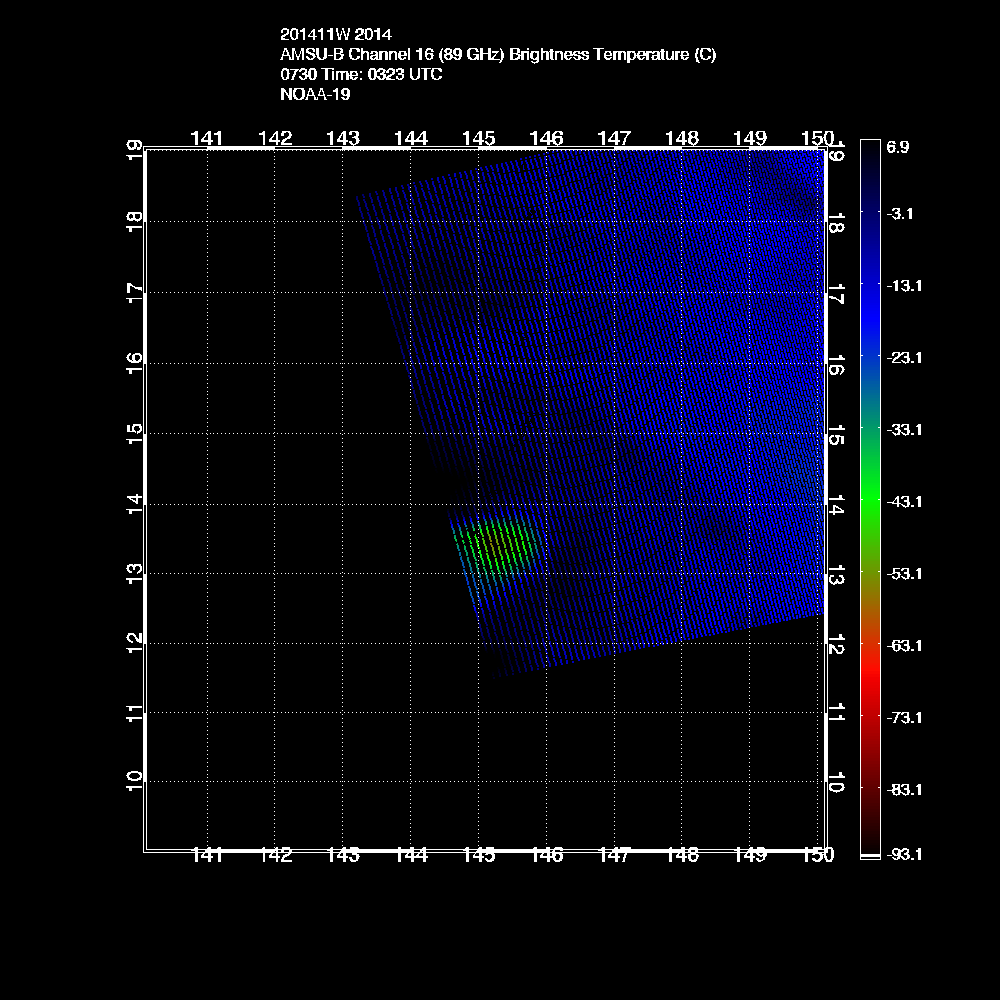This screenshot has height=1000, width=1000.
Task: Click the "201411W 2014" title line
Action: click(329, 35)
